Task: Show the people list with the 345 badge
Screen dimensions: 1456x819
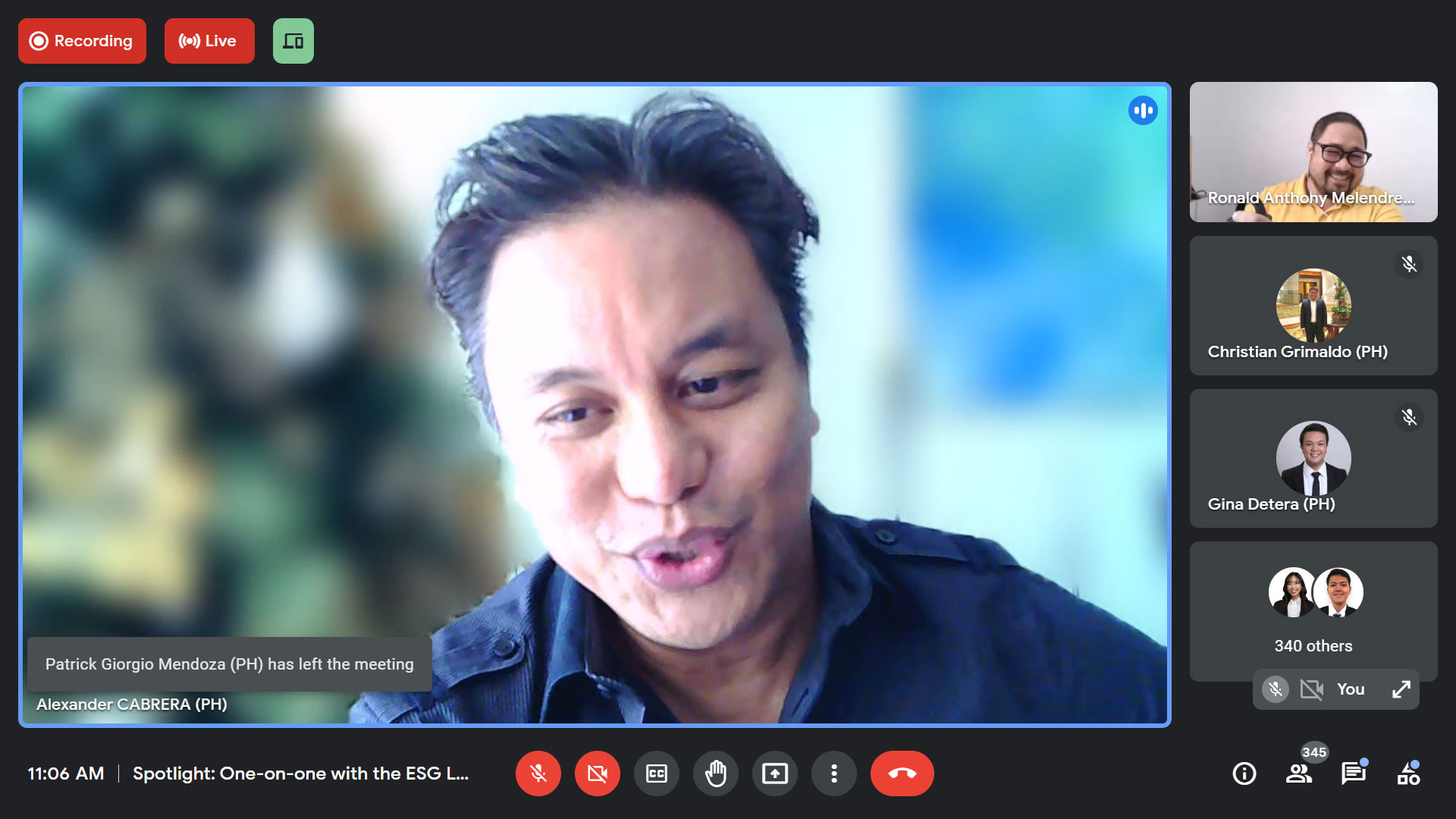Action: (1299, 773)
